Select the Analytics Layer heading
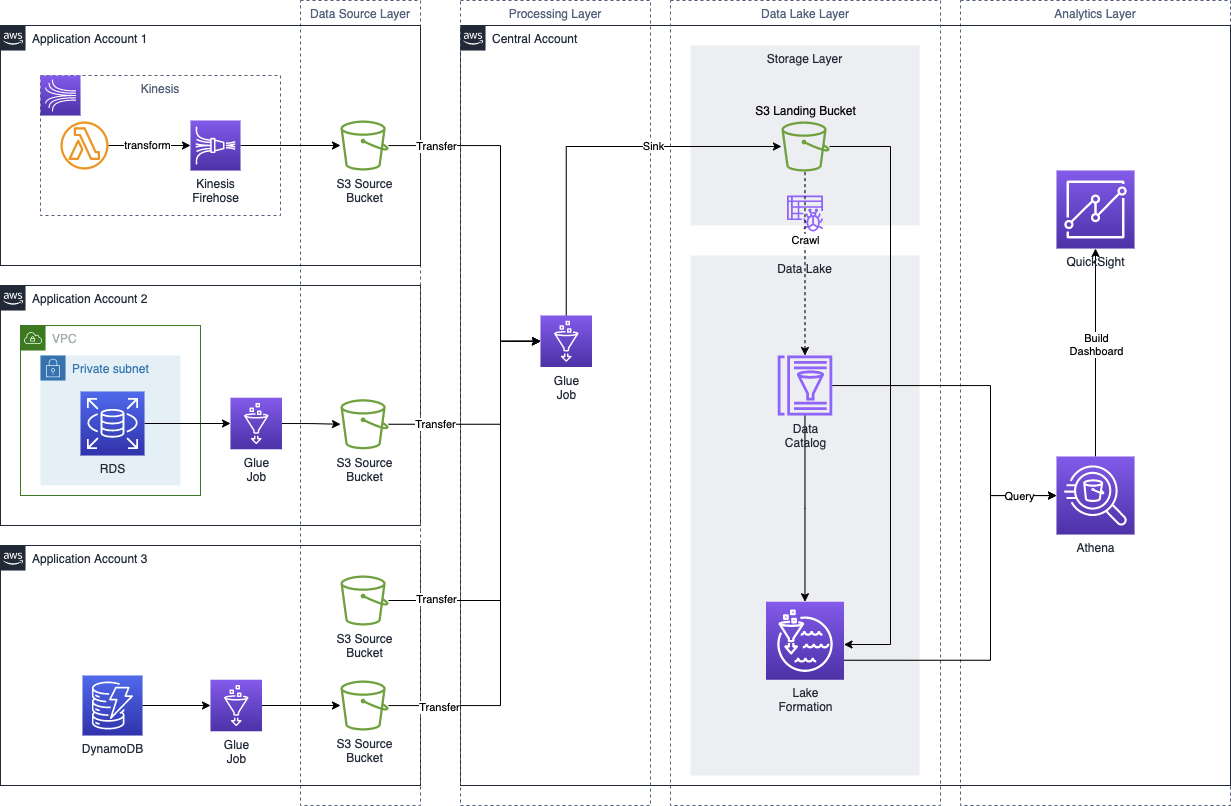The image size is (1231, 806). point(1095,14)
